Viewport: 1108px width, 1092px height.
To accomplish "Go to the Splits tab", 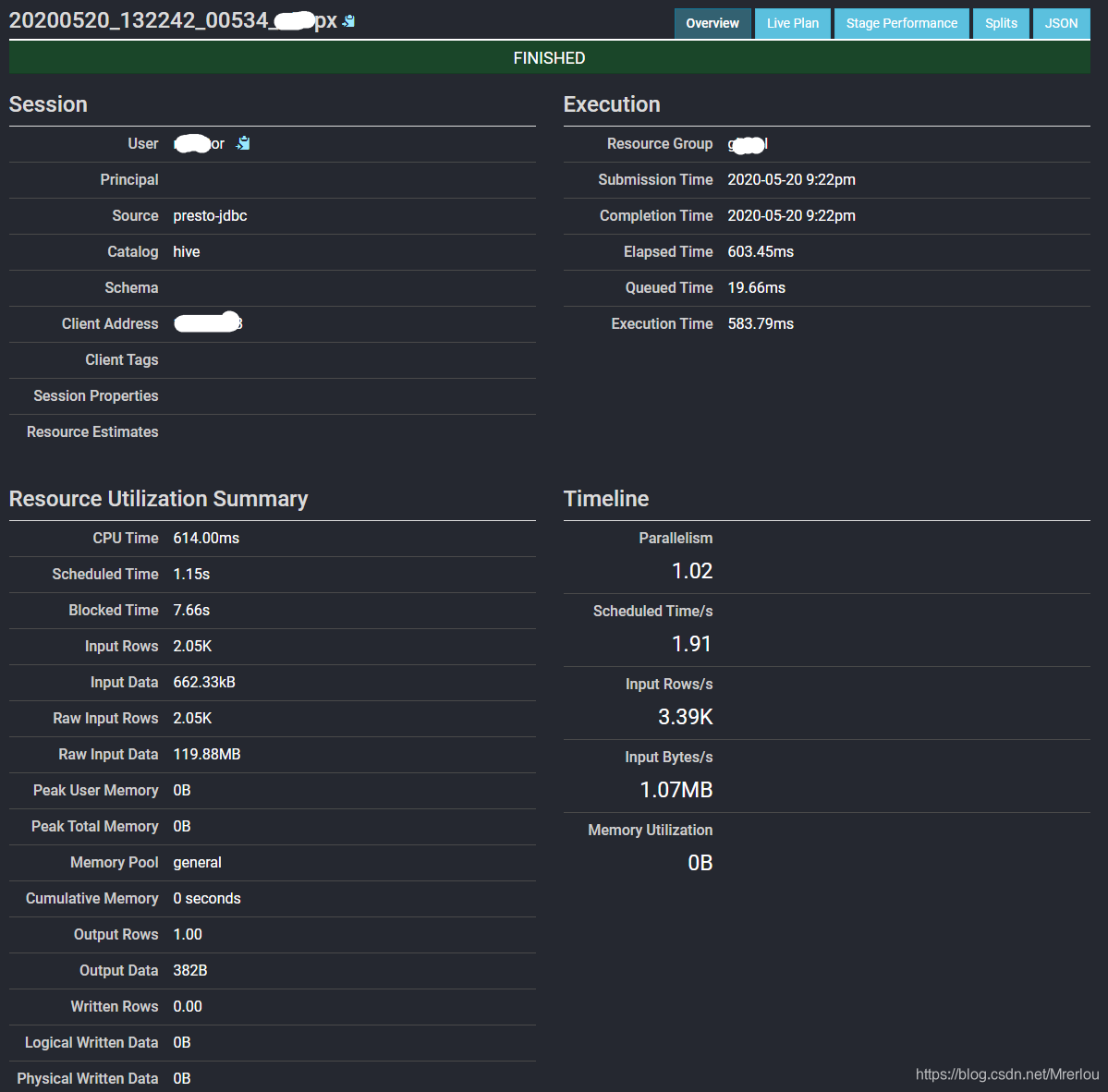I will [x=1001, y=23].
